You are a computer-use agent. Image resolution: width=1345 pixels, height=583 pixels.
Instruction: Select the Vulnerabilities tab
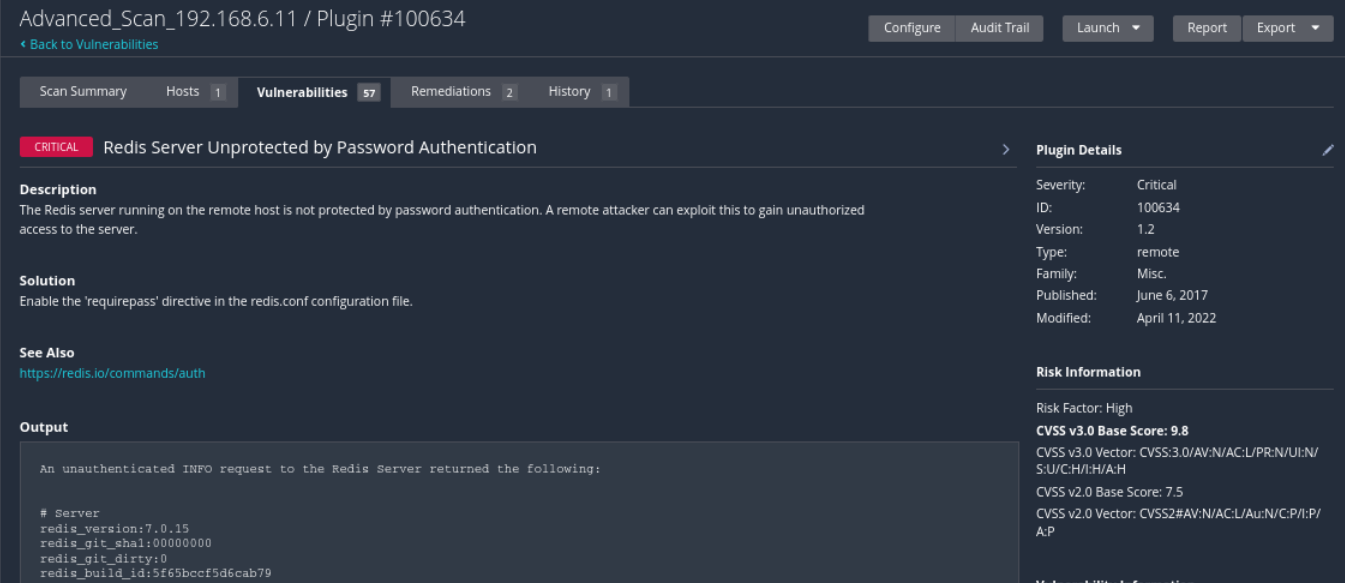coord(302,93)
